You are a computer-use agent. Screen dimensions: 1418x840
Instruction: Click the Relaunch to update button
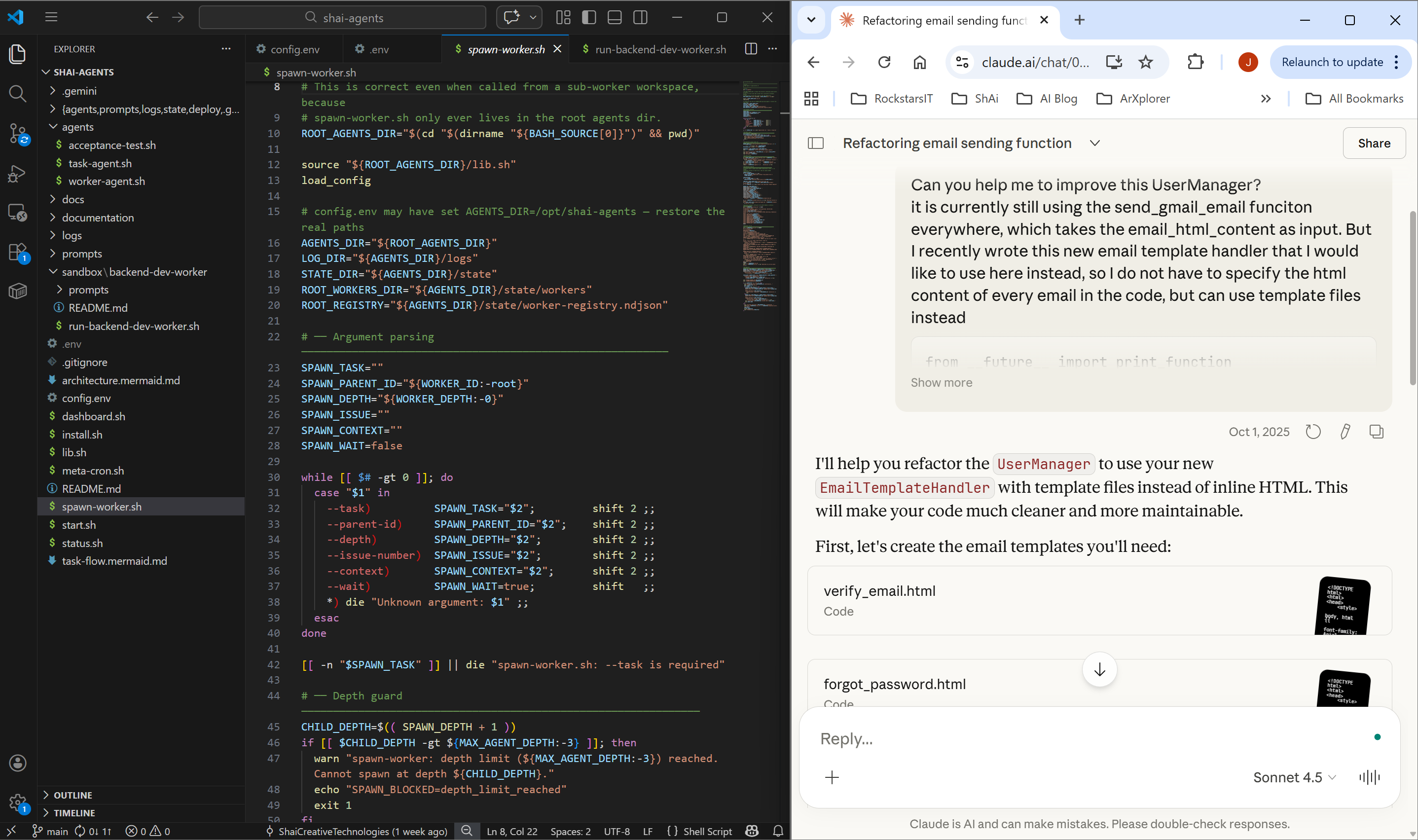pos(1333,62)
